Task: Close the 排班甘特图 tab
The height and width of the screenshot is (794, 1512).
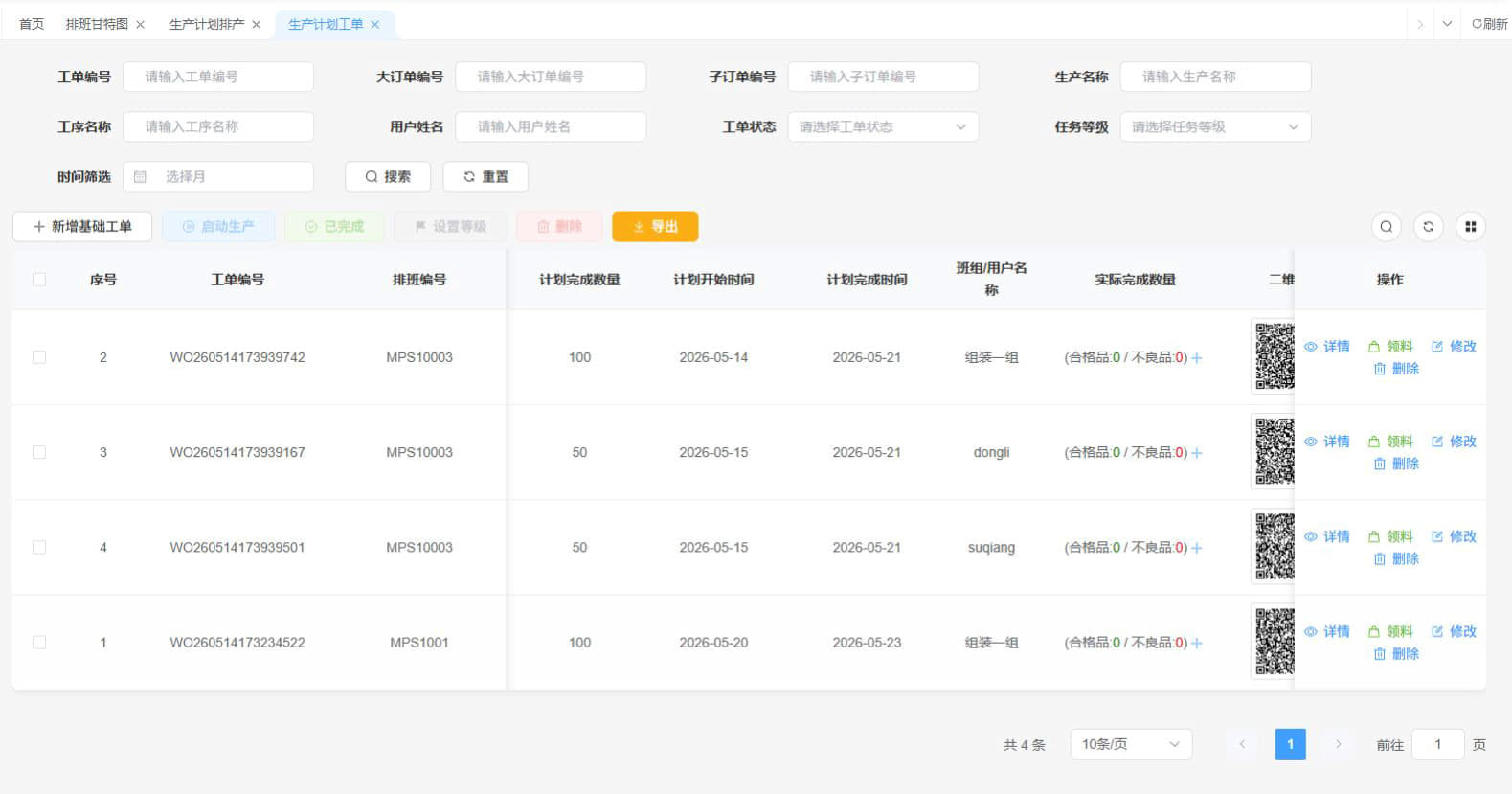Action: [140, 25]
